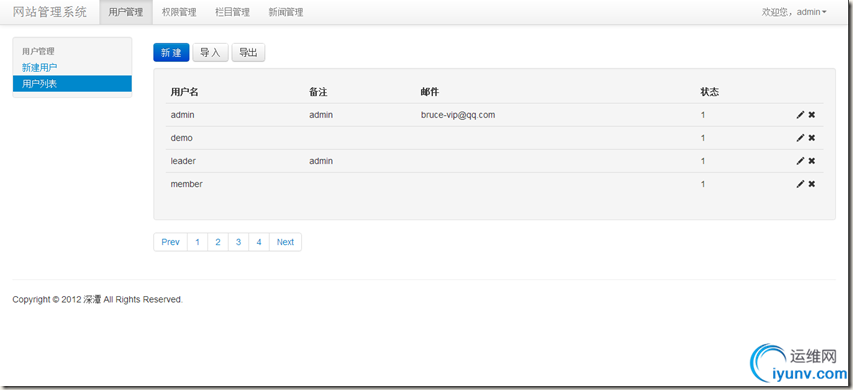Click the edit pencil for demo row

(x=800, y=138)
